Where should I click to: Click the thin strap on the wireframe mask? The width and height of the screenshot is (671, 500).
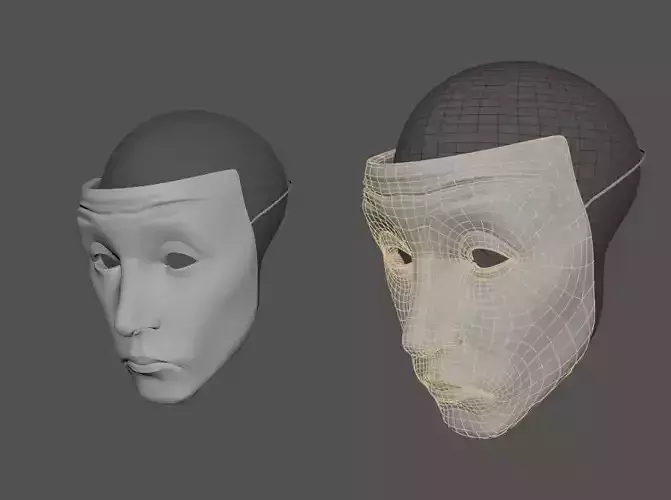point(616,179)
